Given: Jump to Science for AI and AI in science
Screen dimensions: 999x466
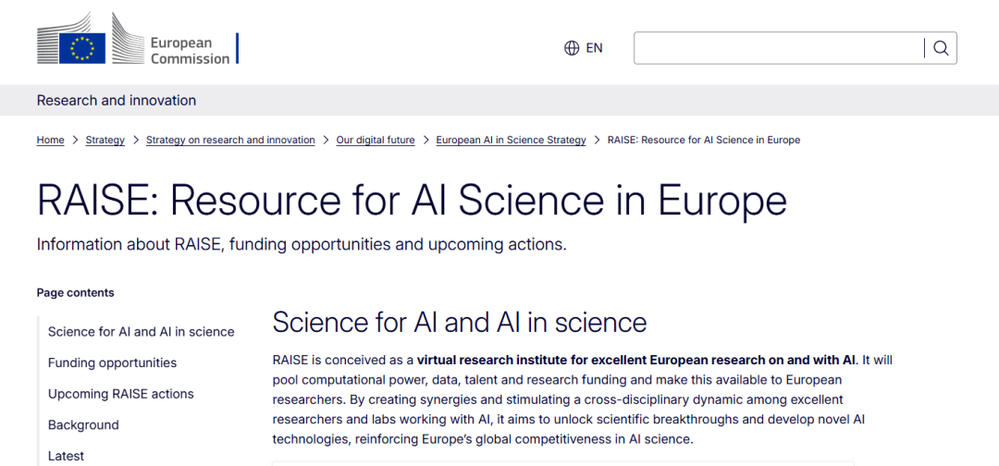Looking at the screenshot, I should [x=141, y=331].
